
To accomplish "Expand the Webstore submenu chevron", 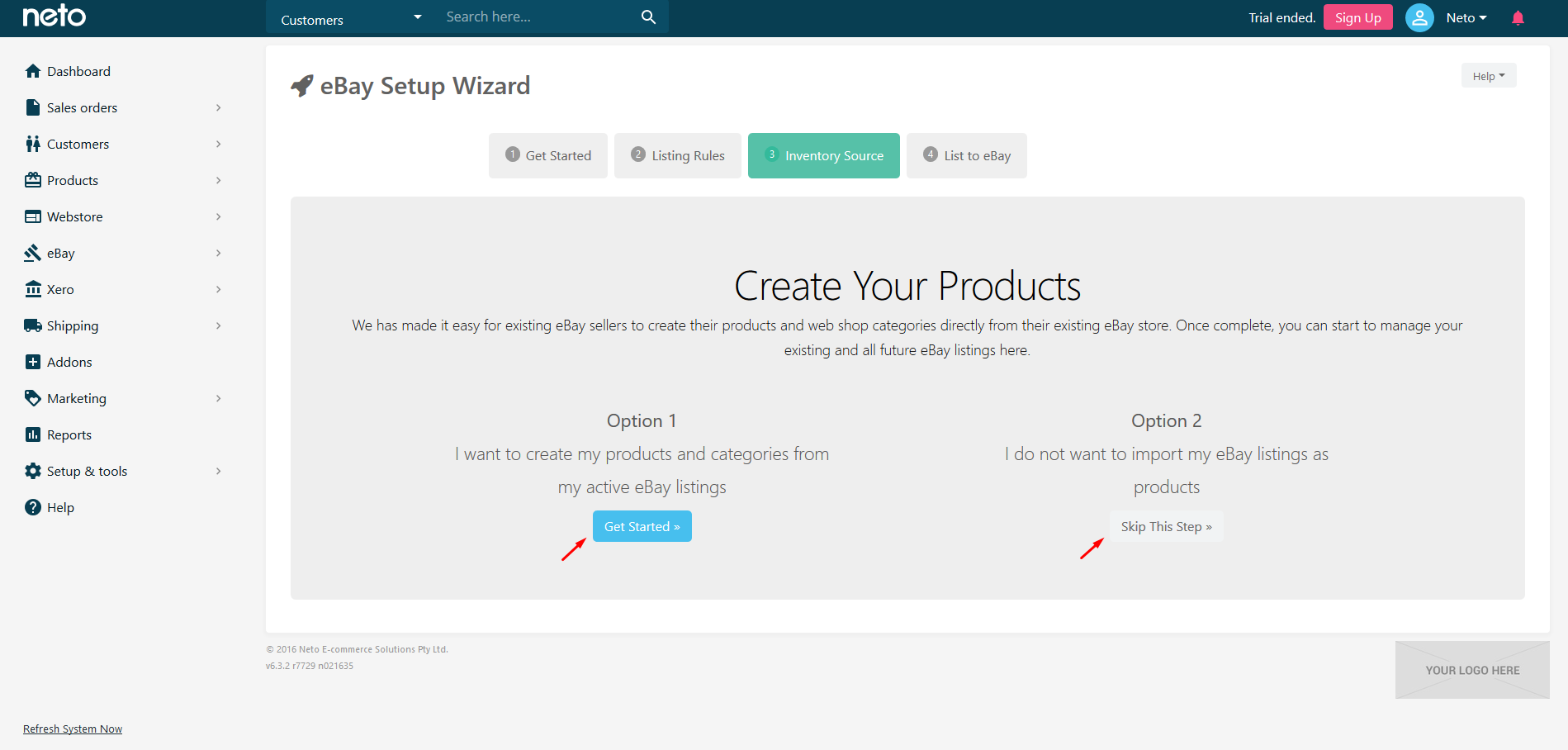I will click(218, 216).
